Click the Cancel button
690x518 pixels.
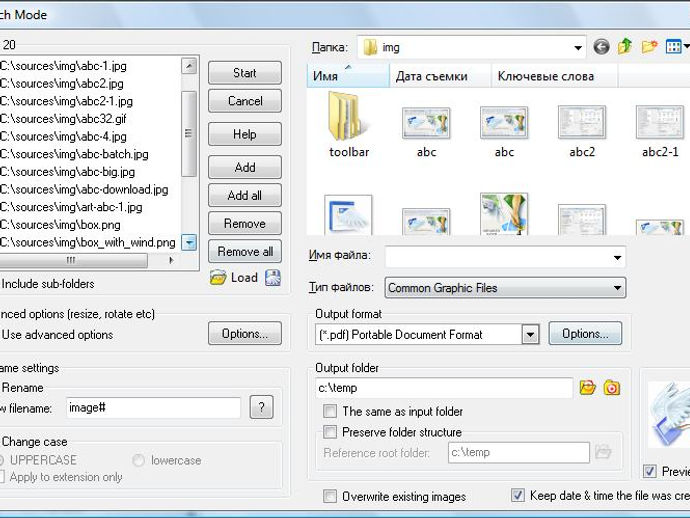tap(245, 101)
